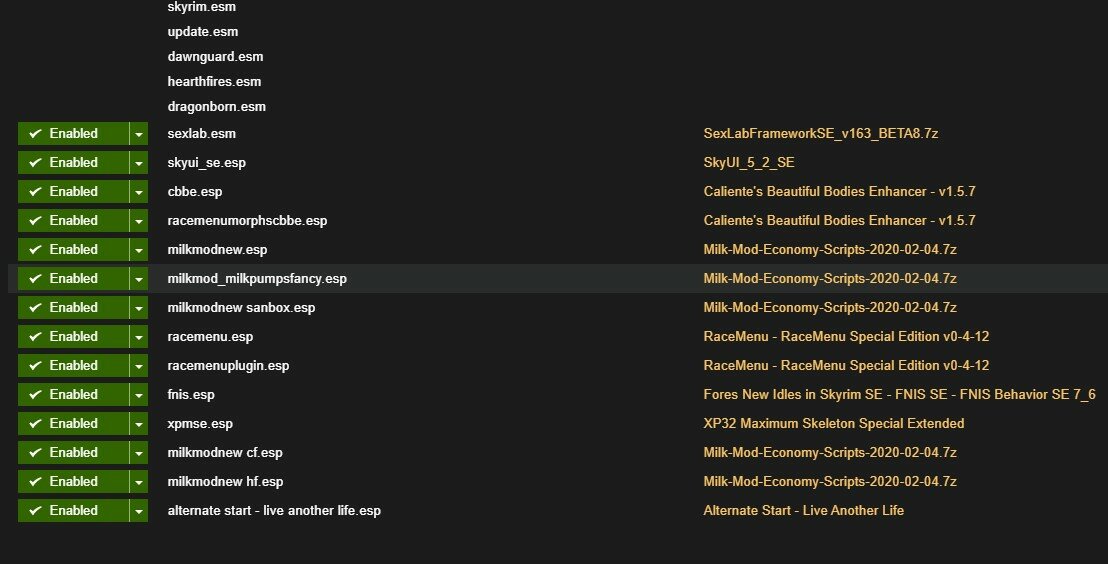Open SexLabFrameworkSE_v163_BETA8.7z mod link
Image resolution: width=1108 pixels, height=564 pixels.
[x=820, y=134]
